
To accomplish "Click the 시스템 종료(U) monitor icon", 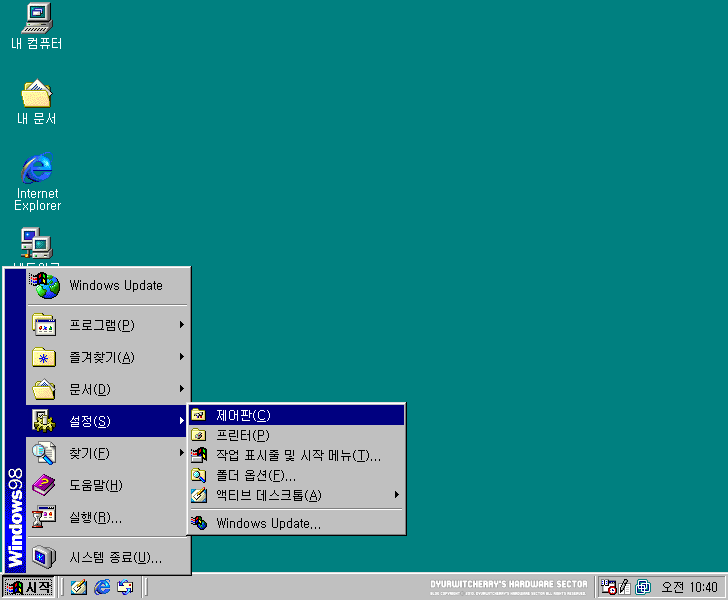I will click(44, 557).
